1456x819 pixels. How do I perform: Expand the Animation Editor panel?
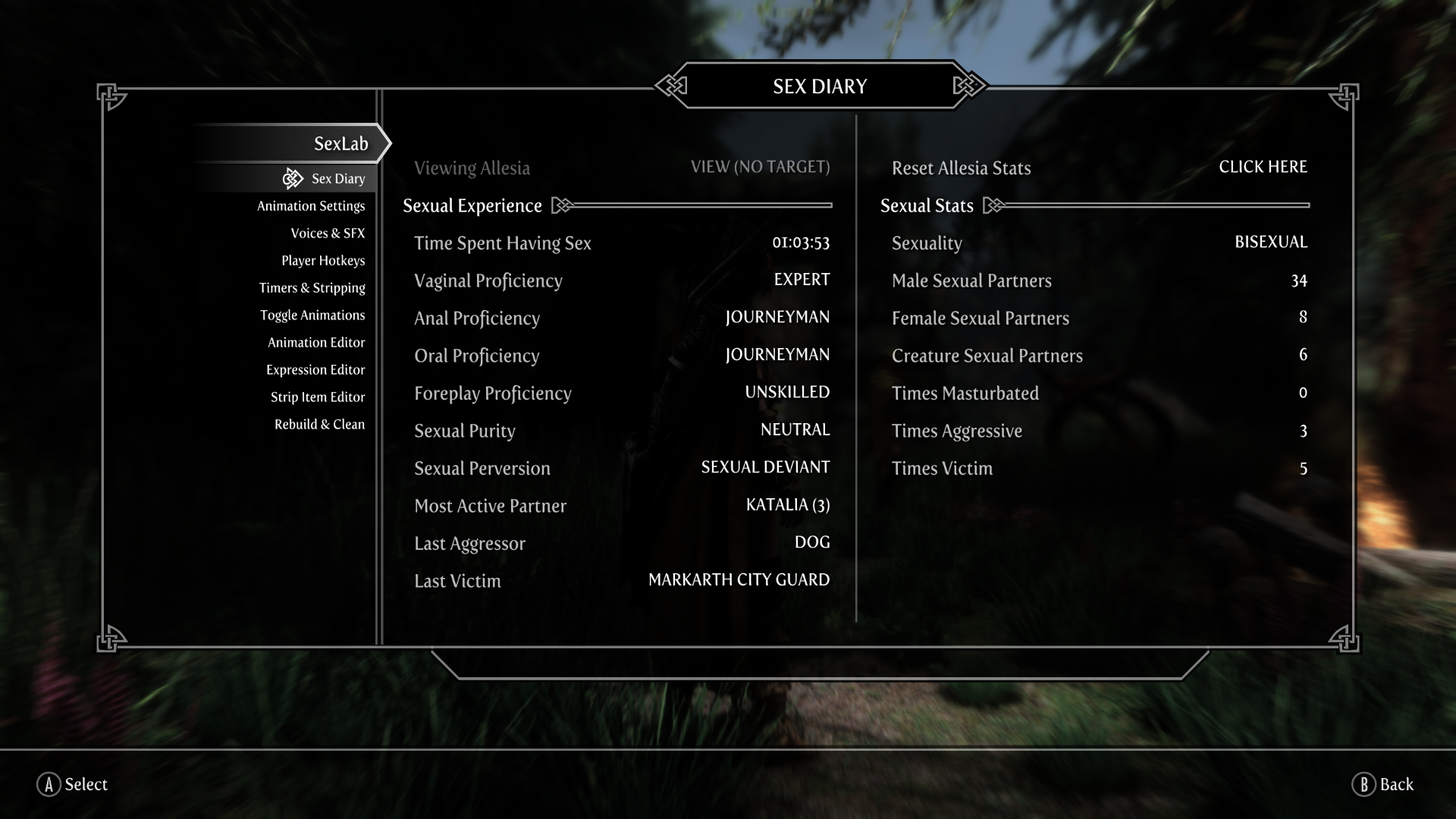[x=316, y=342]
